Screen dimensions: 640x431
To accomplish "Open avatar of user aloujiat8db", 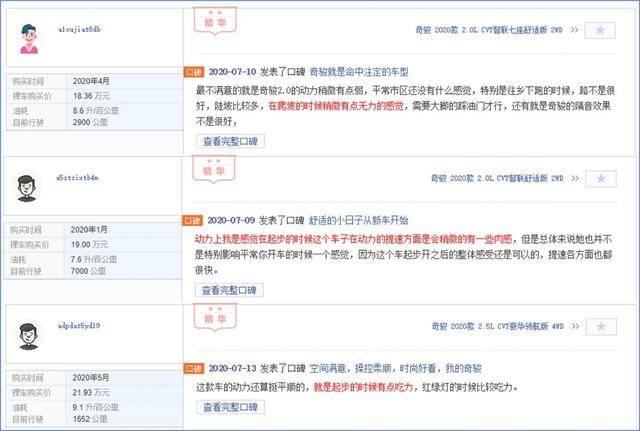I will click(x=29, y=39).
